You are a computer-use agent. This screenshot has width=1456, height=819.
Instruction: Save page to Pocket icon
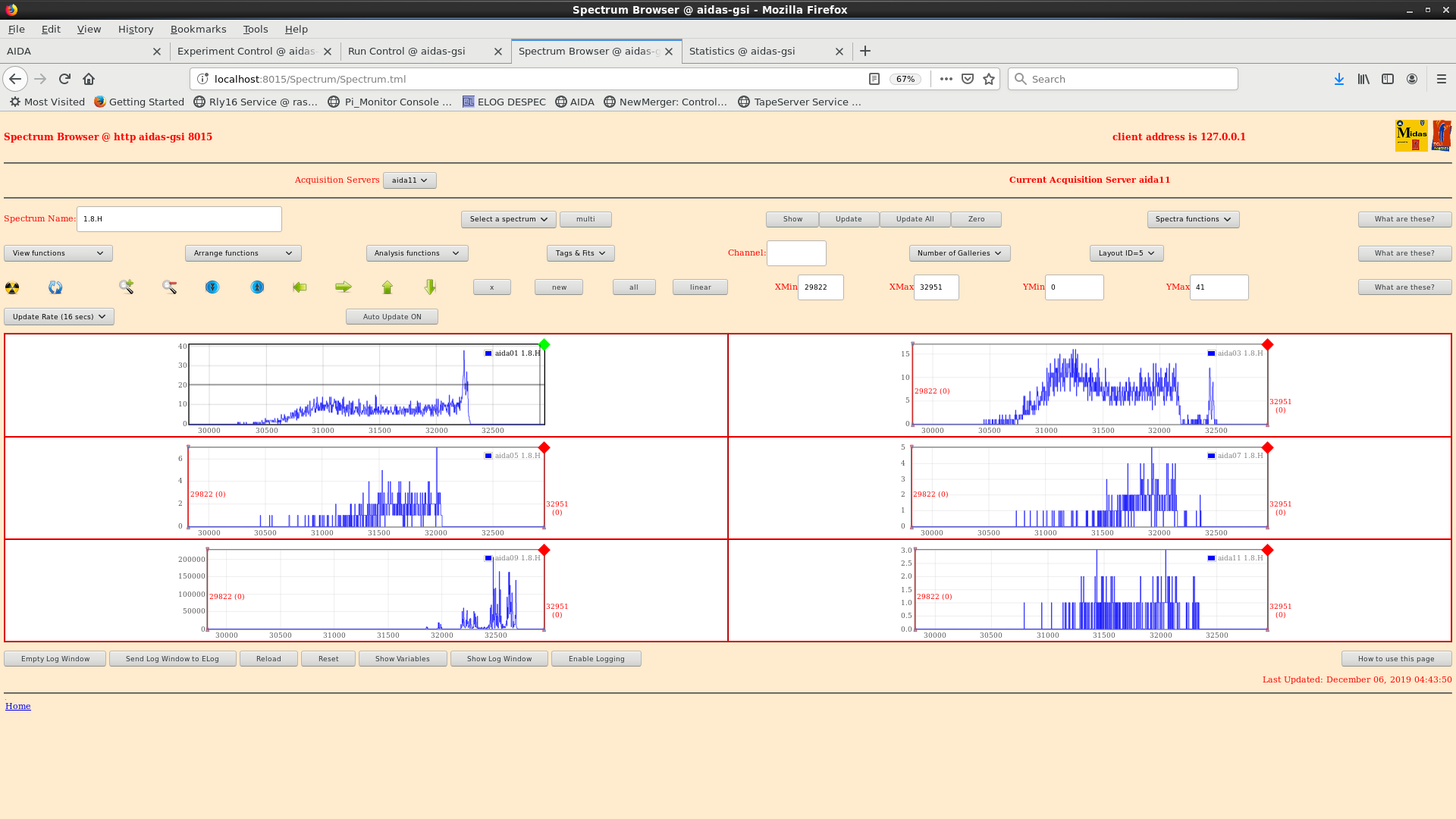968,79
